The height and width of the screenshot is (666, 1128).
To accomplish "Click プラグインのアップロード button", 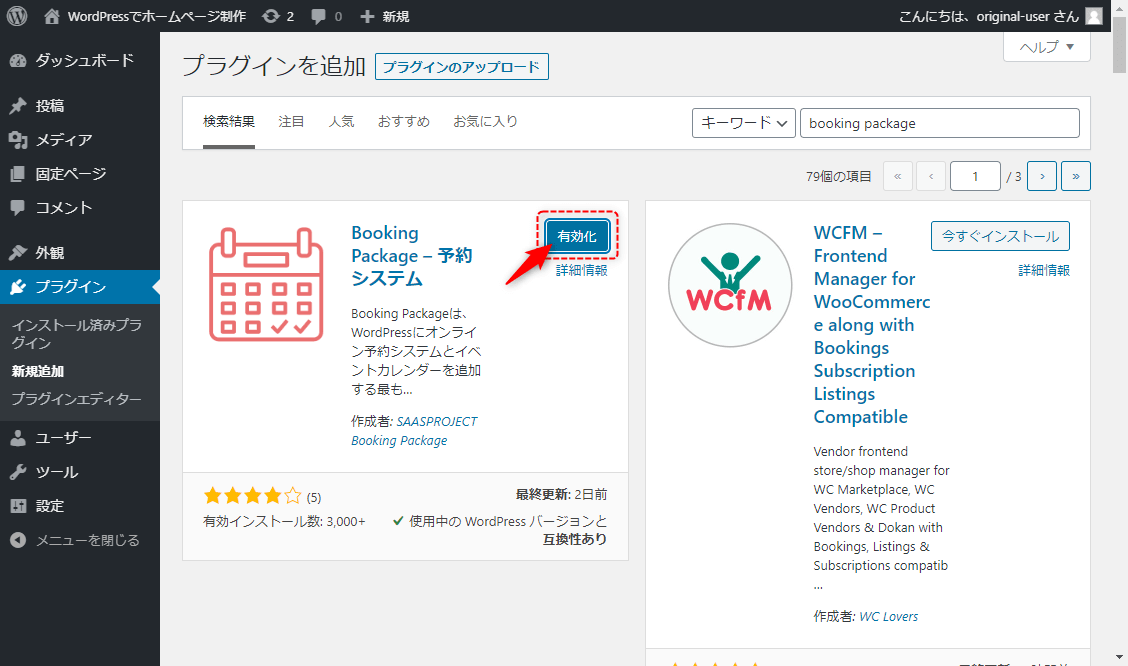I will pos(461,67).
